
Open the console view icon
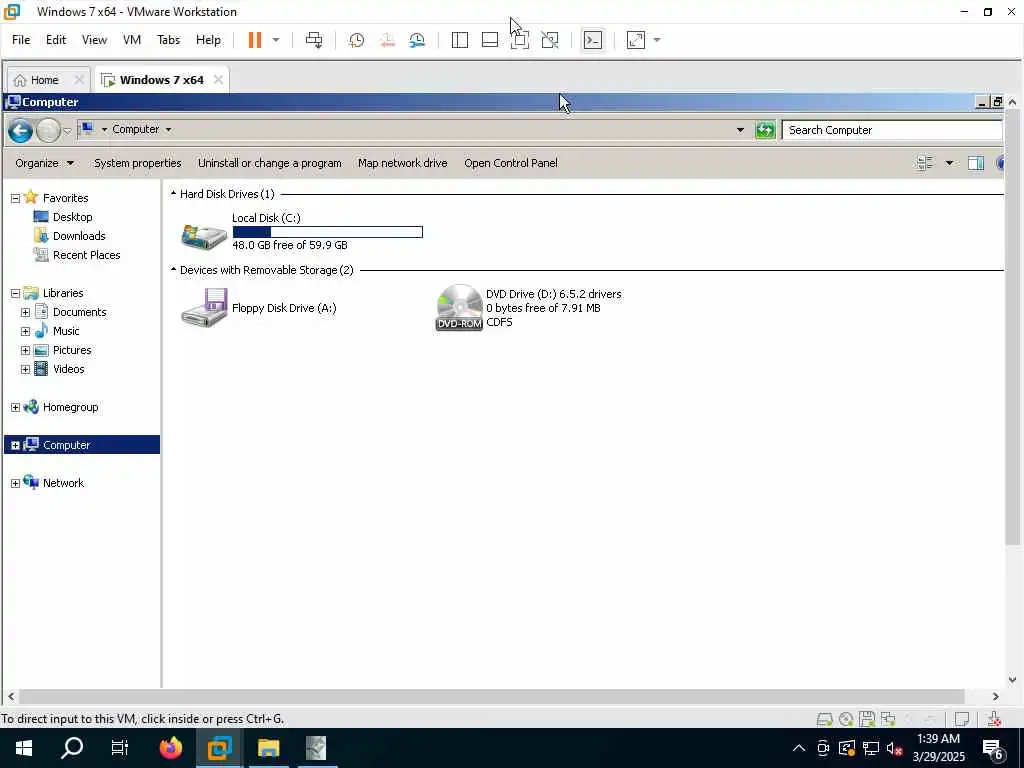[593, 40]
